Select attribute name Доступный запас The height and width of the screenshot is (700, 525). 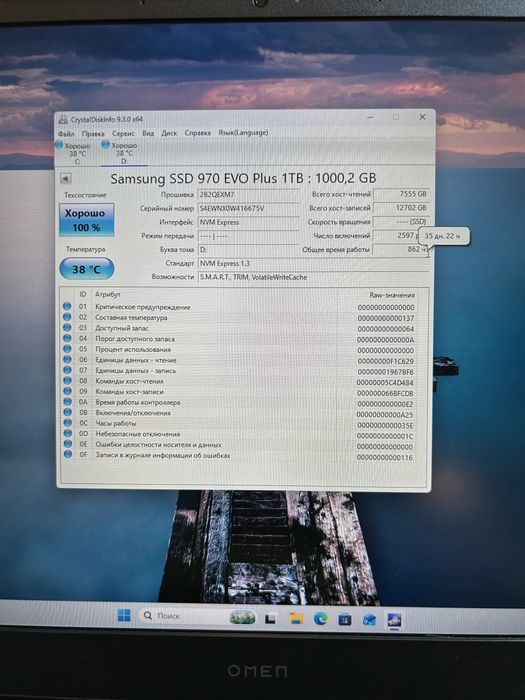point(122,328)
